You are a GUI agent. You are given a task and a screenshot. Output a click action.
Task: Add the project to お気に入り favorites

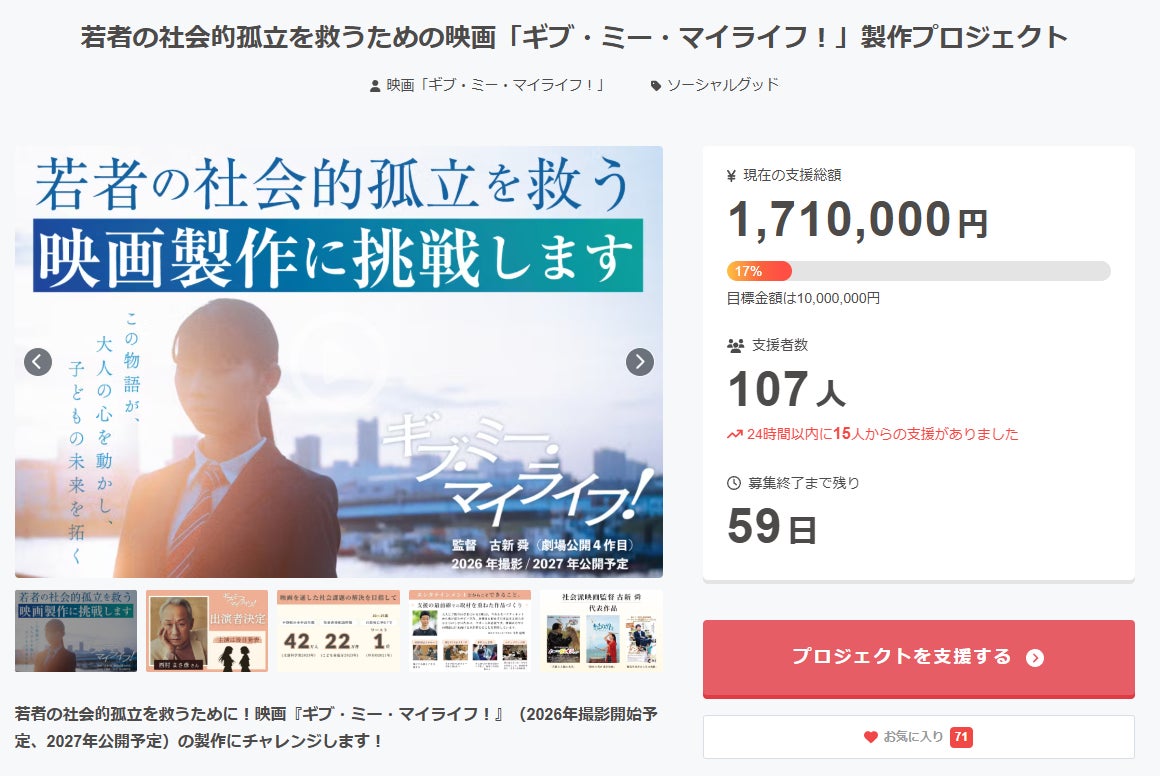(918, 737)
